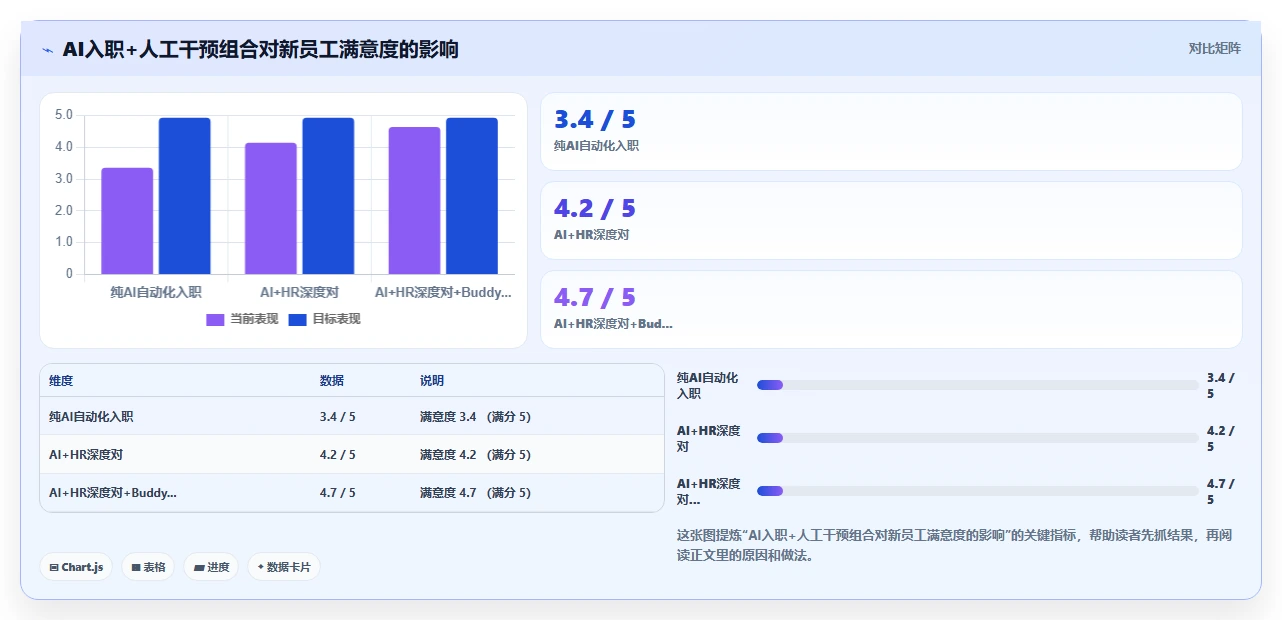Click the table cell "满意度 3.4 （满分 5）"
Screen dimensions: 1282x620
coord(475,417)
